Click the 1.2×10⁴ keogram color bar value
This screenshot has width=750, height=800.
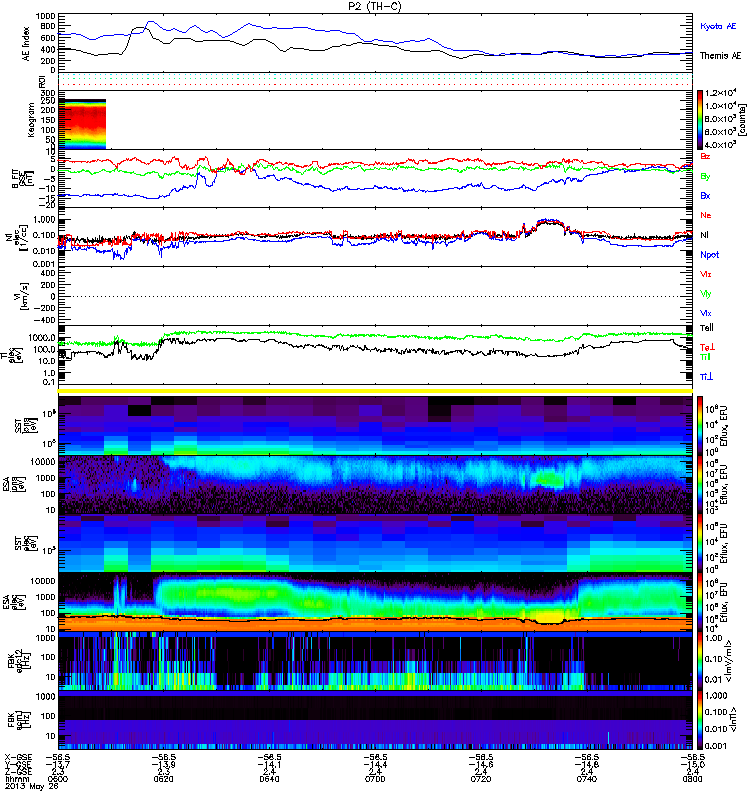720,93
